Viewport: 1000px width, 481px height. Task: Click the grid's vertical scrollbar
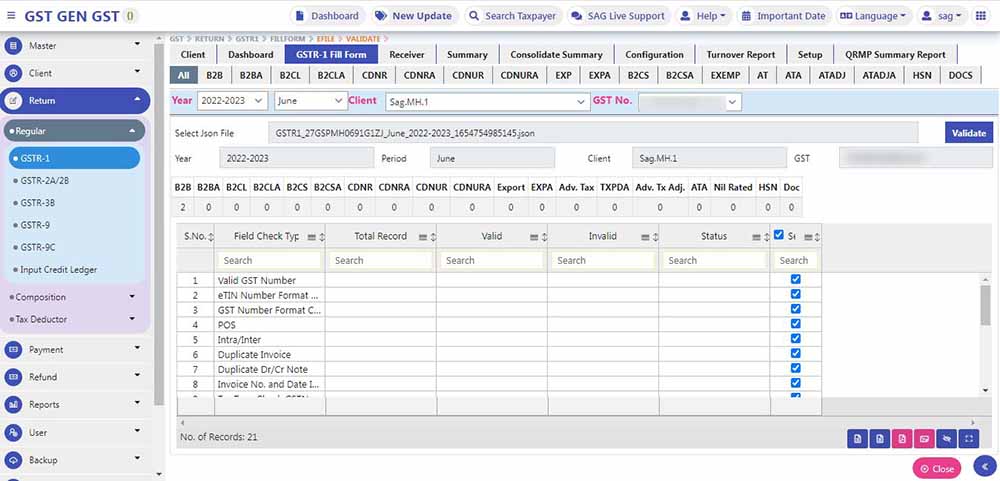click(985, 305)
